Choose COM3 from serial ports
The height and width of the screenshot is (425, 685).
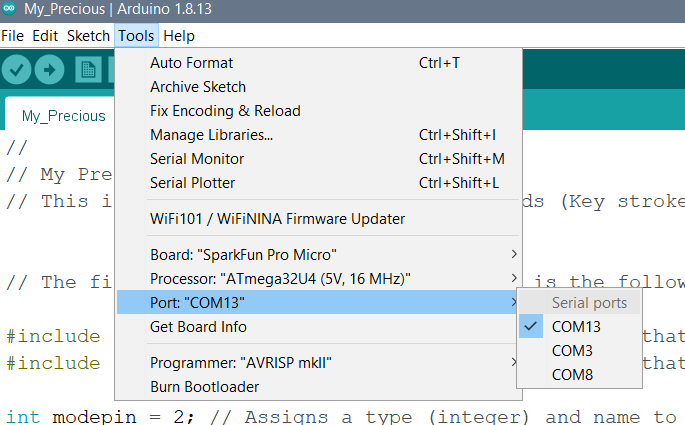(572, 351)
